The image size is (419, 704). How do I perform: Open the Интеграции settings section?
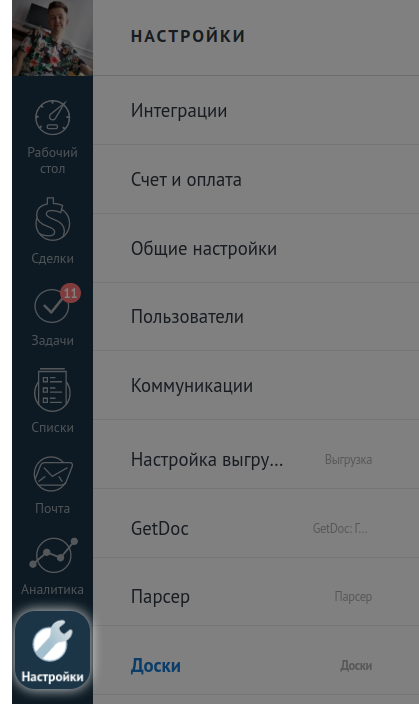click(256, 110)
